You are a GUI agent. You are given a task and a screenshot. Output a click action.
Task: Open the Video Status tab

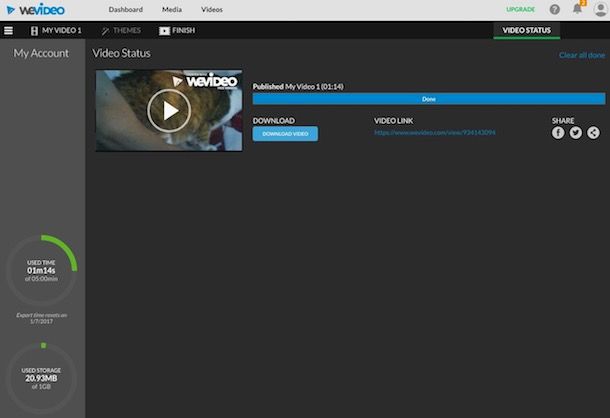point(526,31)
